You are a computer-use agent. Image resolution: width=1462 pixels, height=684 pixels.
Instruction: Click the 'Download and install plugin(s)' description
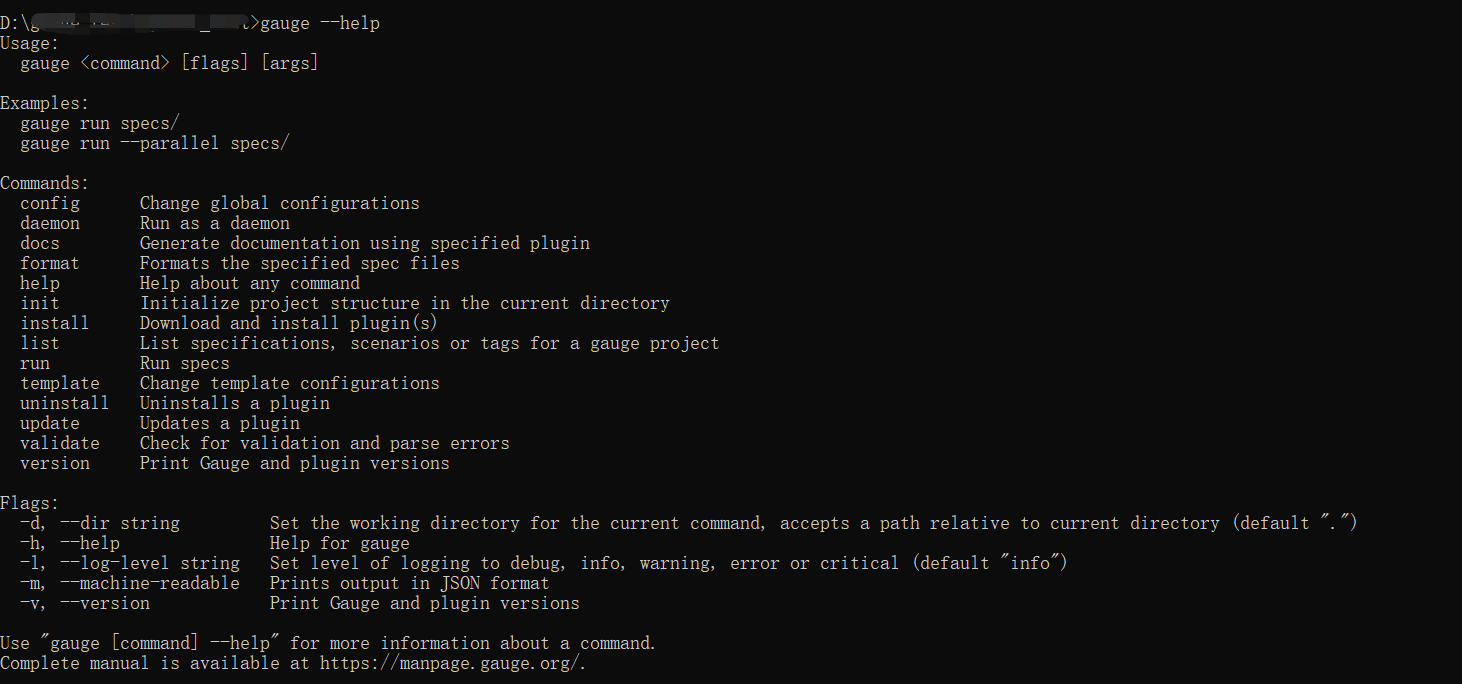click(289, 323)
